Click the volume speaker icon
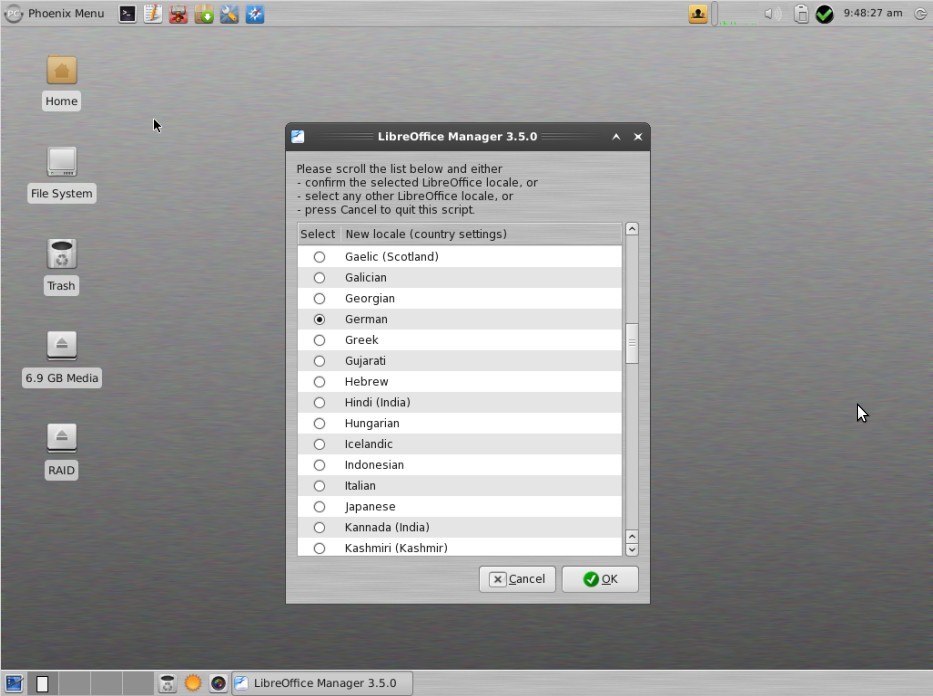 click(772, 13)
